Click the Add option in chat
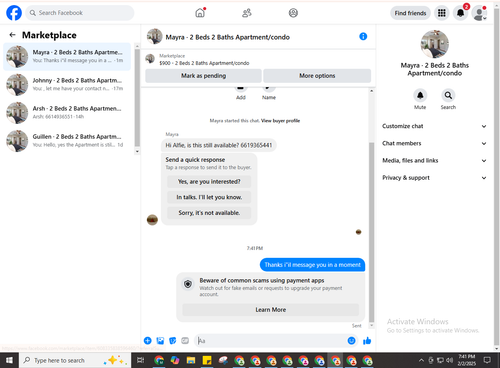This screenshot has width=500, height=368. [241, 93]
